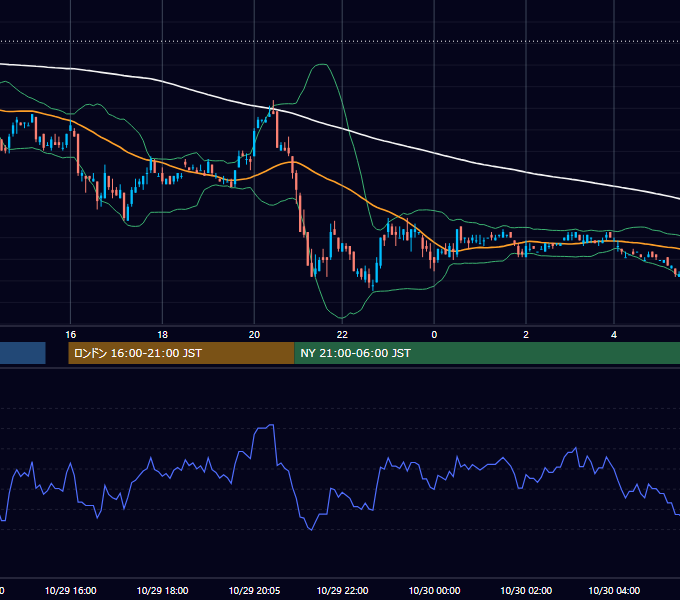
Task: Click the upper Bollinger band peak before 22
Action: tap(321, 65)
